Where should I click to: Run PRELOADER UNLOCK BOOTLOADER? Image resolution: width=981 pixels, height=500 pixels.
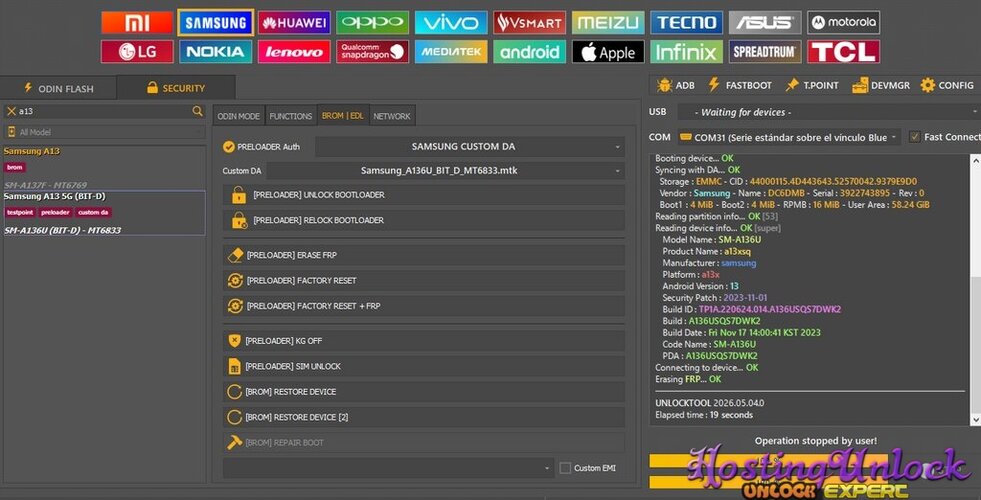coord(424,195)
